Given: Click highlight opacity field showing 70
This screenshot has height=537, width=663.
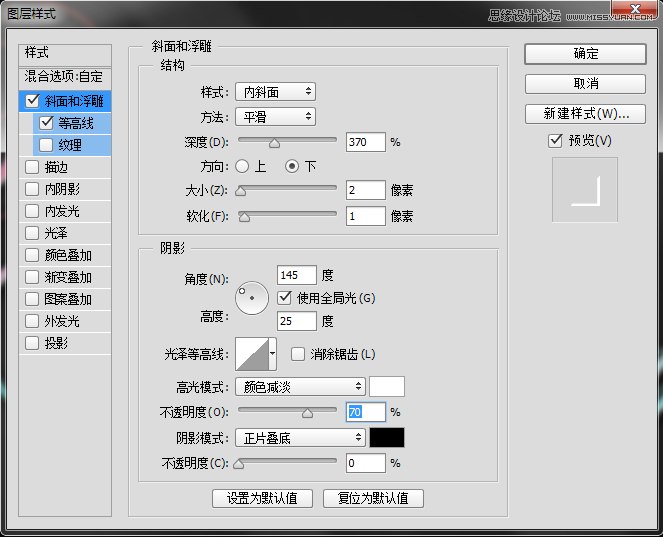Looking at the screenshot, I should pos(366,412).
